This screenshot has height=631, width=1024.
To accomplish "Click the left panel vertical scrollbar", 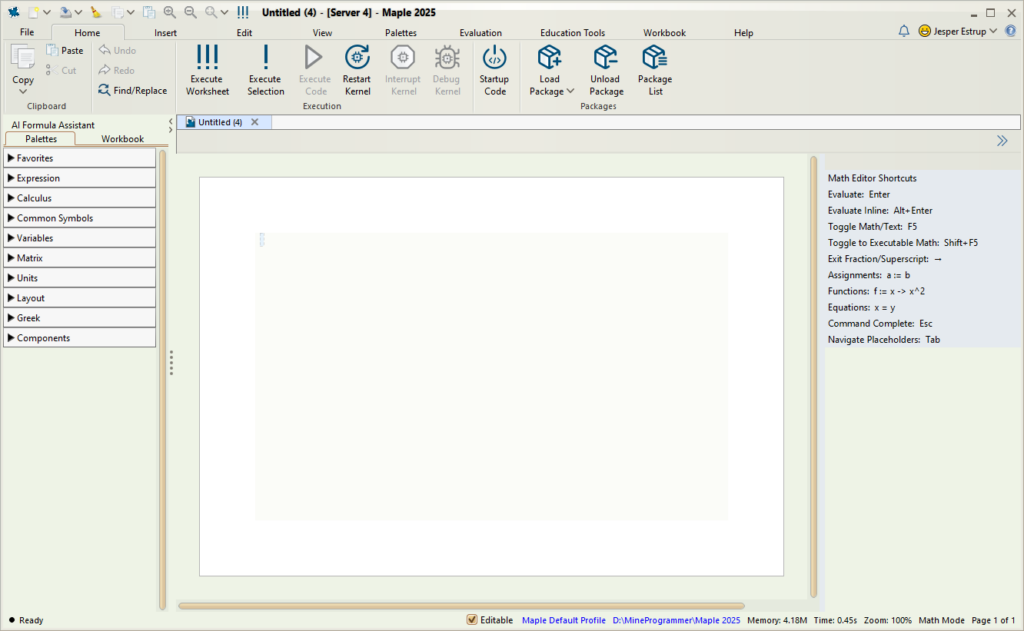I will click(x=163, y=380).
